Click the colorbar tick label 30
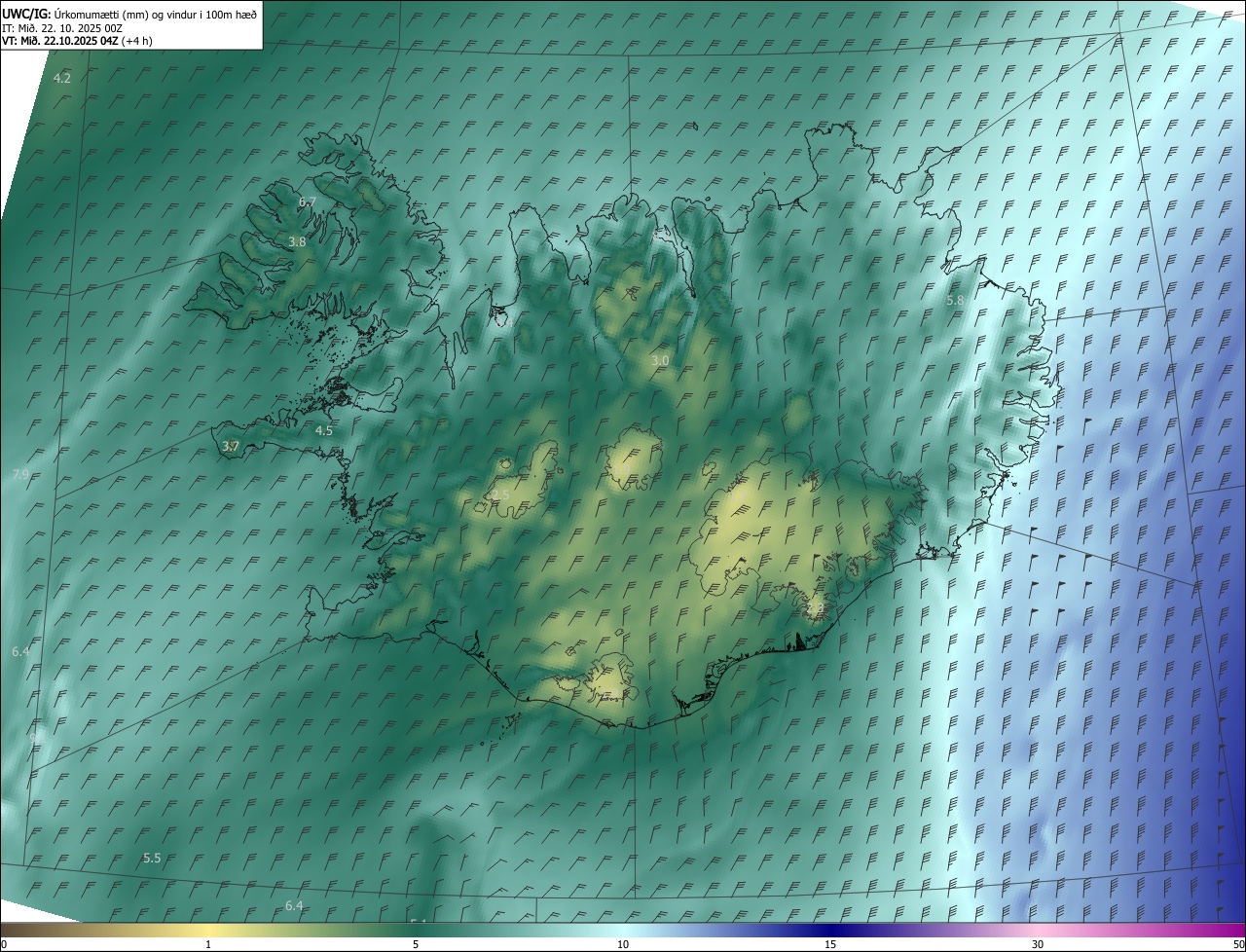The width and height of the screenshot is (1246, 952). coord(1038,944)
